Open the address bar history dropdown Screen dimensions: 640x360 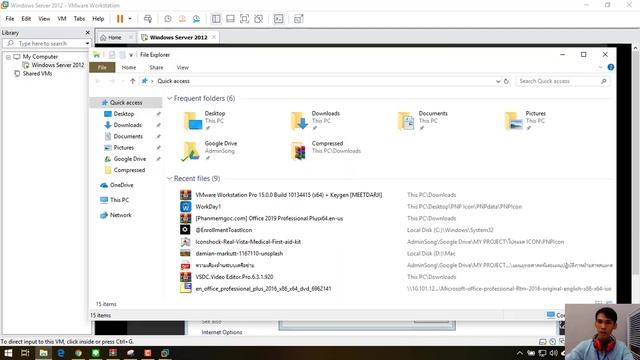[498, 81]
